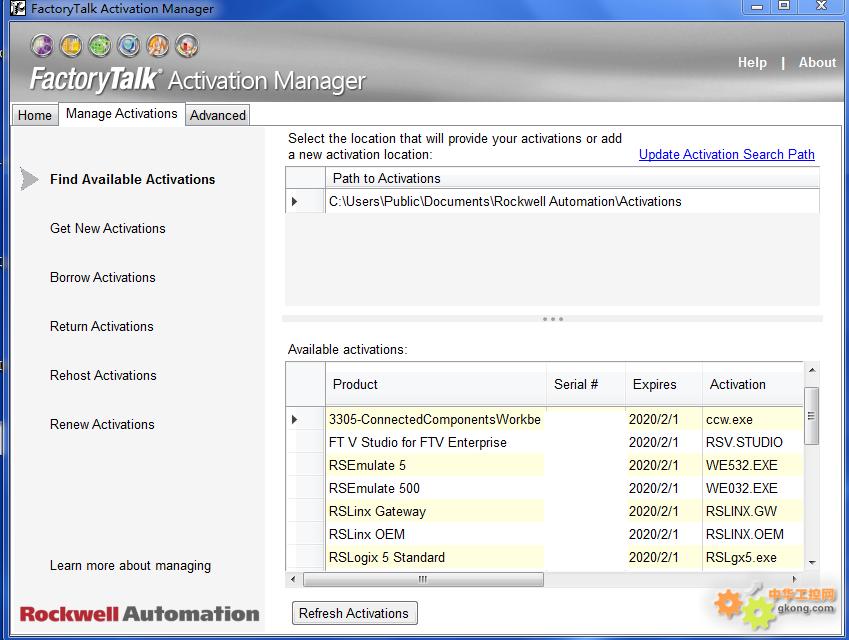Click the horizontal scrollbar left arrow
849x640 pixels.
293,579
